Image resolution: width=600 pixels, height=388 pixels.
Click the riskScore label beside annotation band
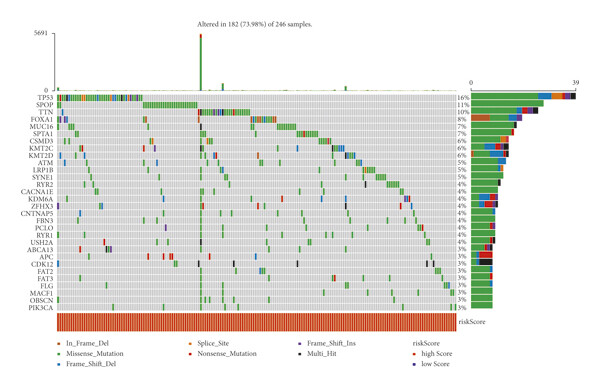(472, 322)
